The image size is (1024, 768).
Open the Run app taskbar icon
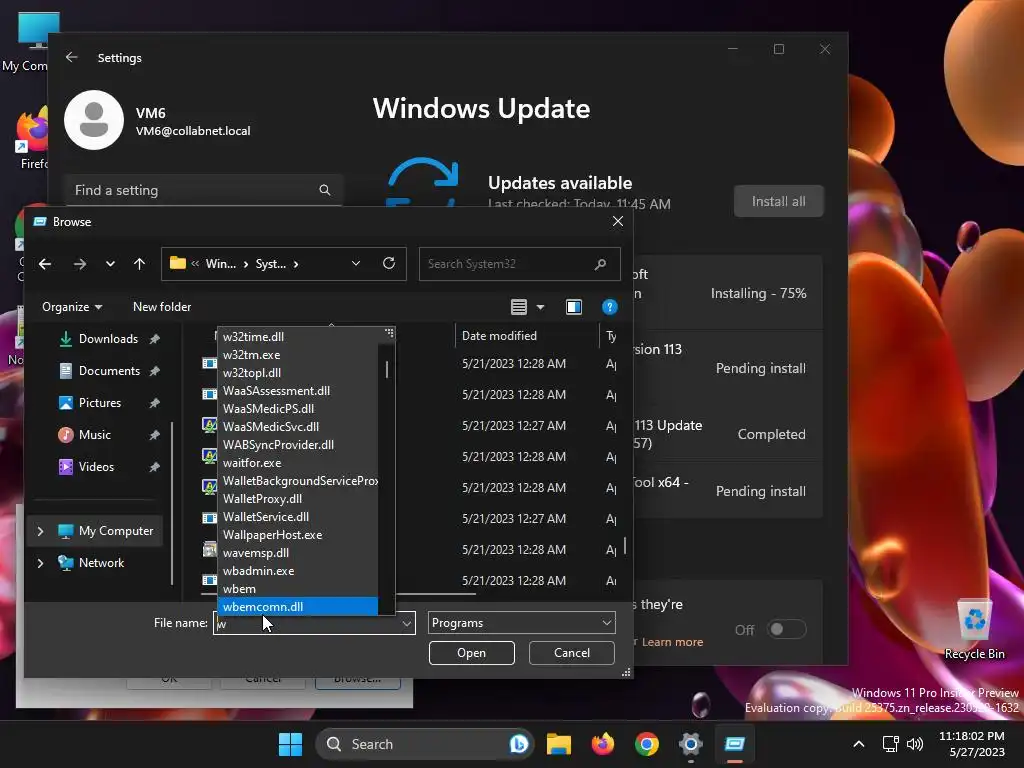[x=734, y=744]
